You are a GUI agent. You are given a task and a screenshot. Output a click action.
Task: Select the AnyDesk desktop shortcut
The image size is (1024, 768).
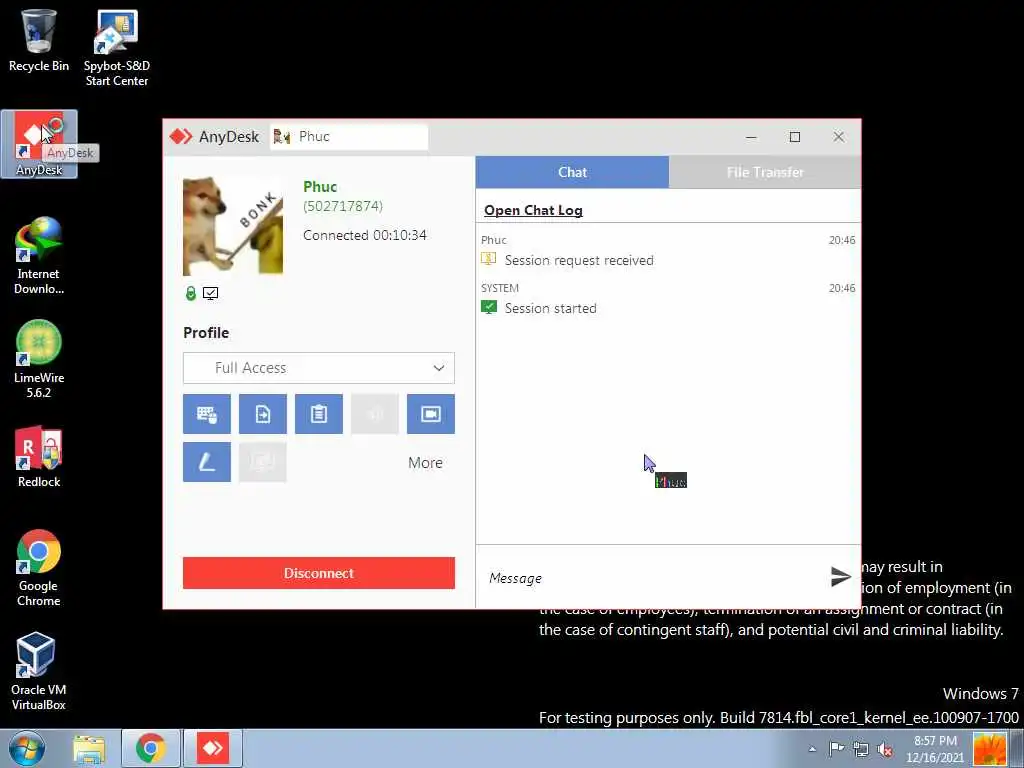pos(39,144)
